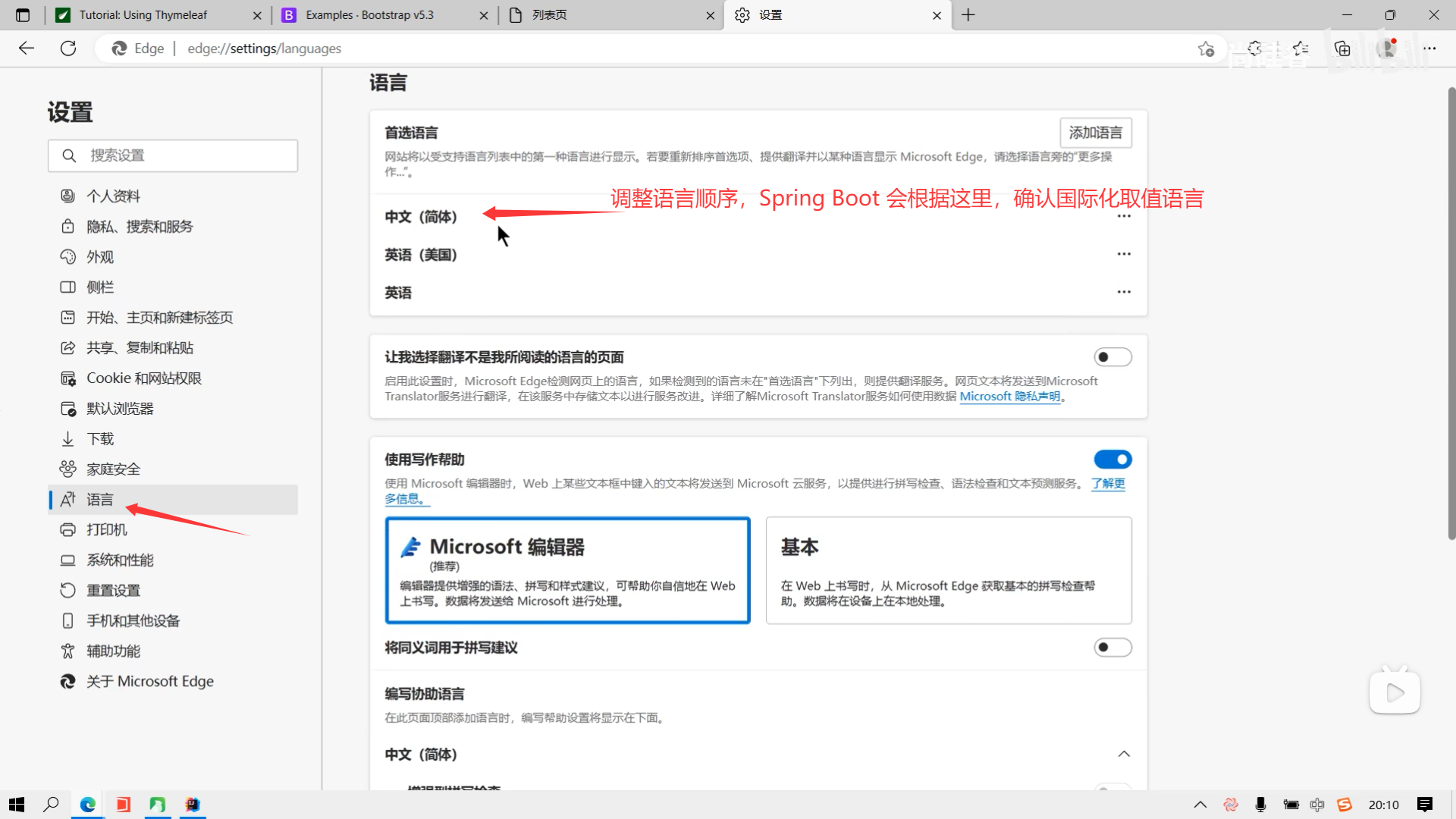1456x819 pixels.
Task: Add page to favorites star icon
Action: (1206, 49)
